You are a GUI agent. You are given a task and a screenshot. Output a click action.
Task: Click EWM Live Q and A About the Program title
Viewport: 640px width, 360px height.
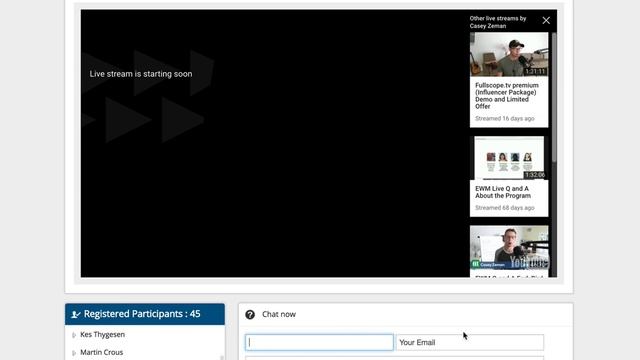(x=503, y=192)
